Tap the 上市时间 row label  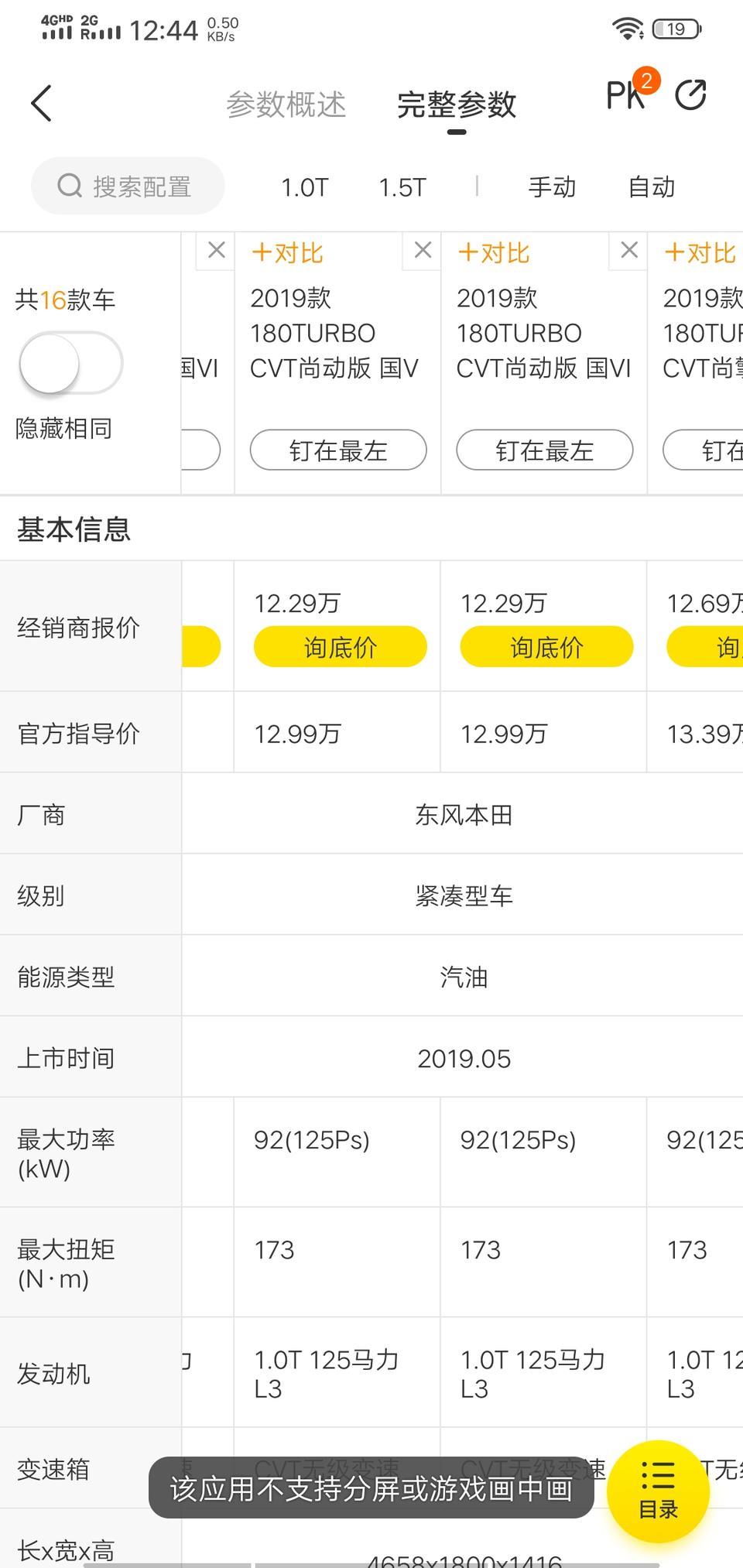click(66, 1058)
